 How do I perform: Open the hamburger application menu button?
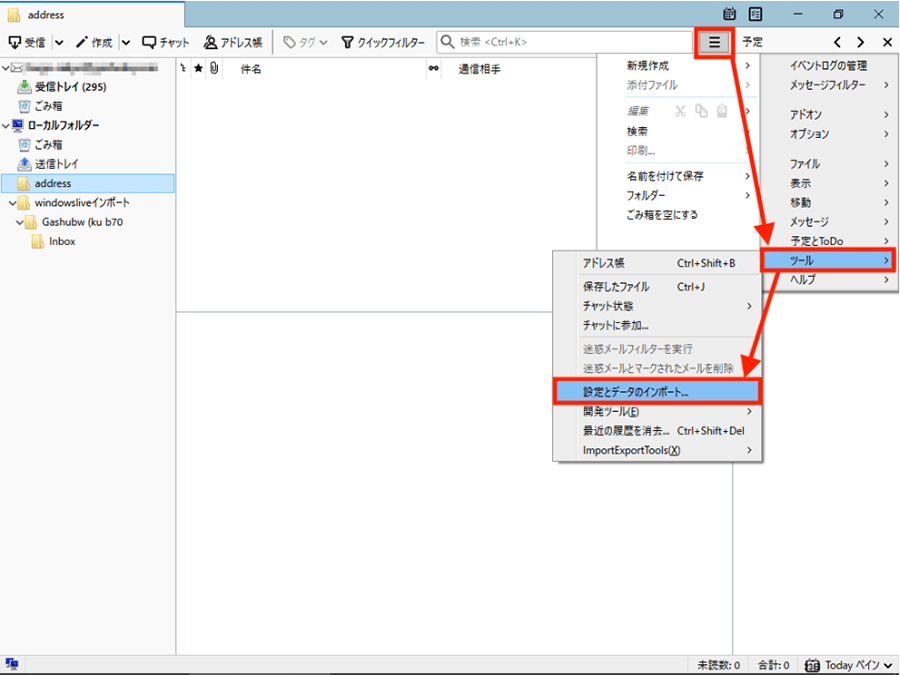714,42
